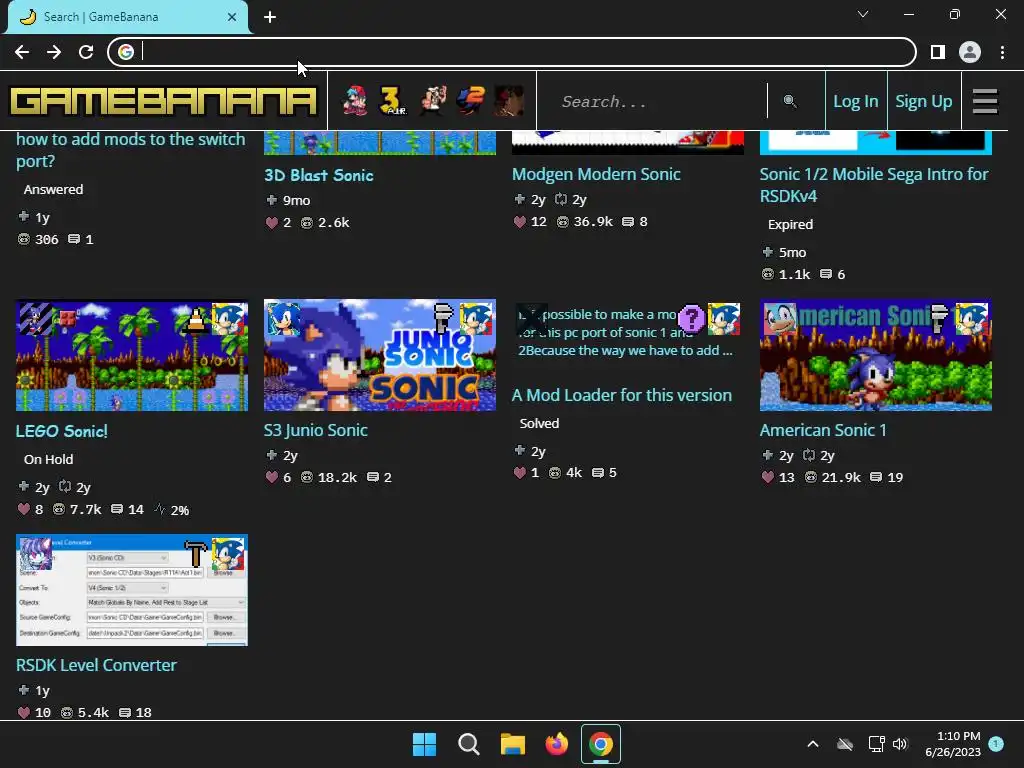Open the 3D Blast Sonic mod link
Screen dimensions: 1024x768
click(319, 175)
